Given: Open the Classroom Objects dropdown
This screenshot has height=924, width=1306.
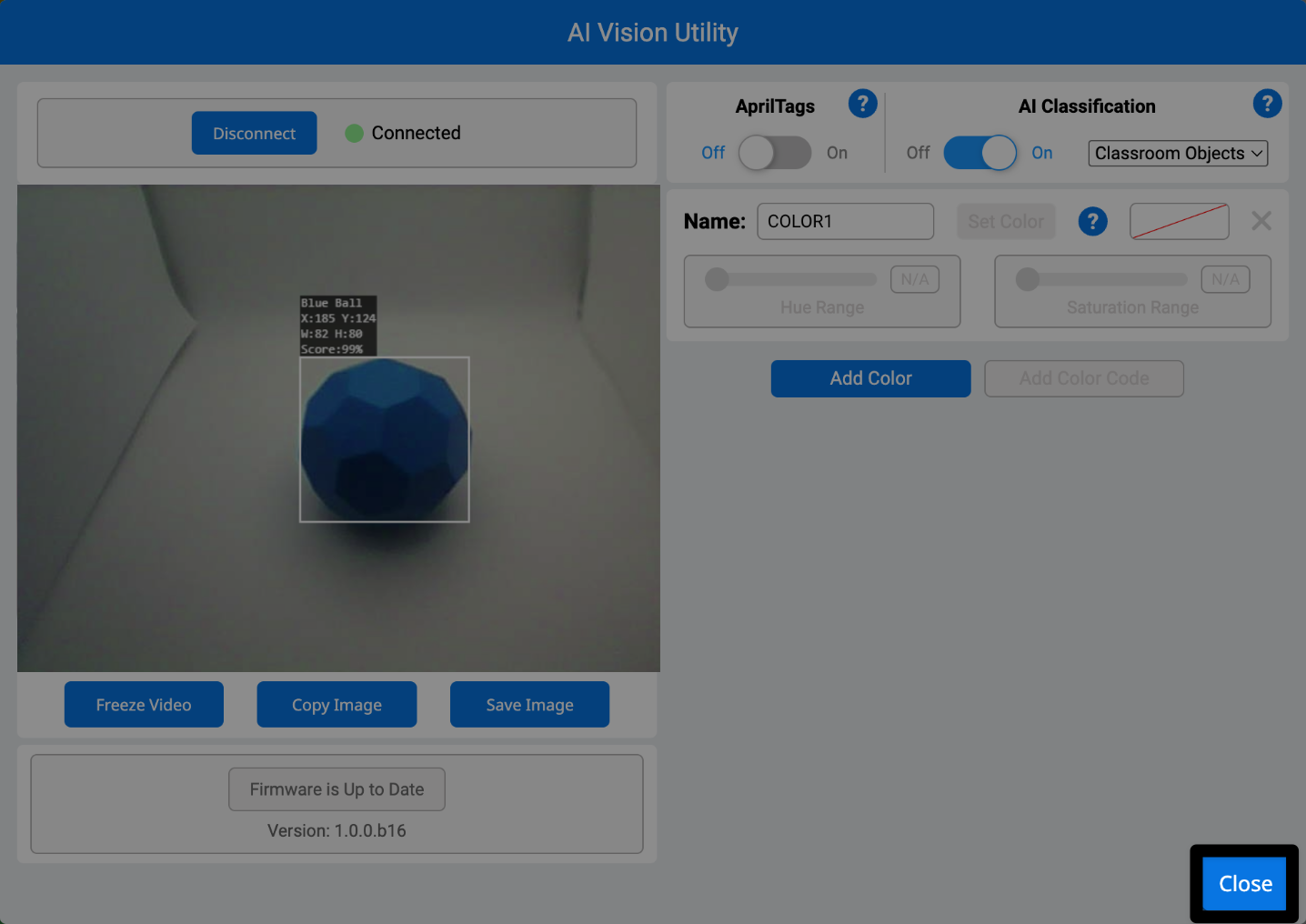Looking at the screenshot, I should pyautogui.click(x=1177, y=153).
